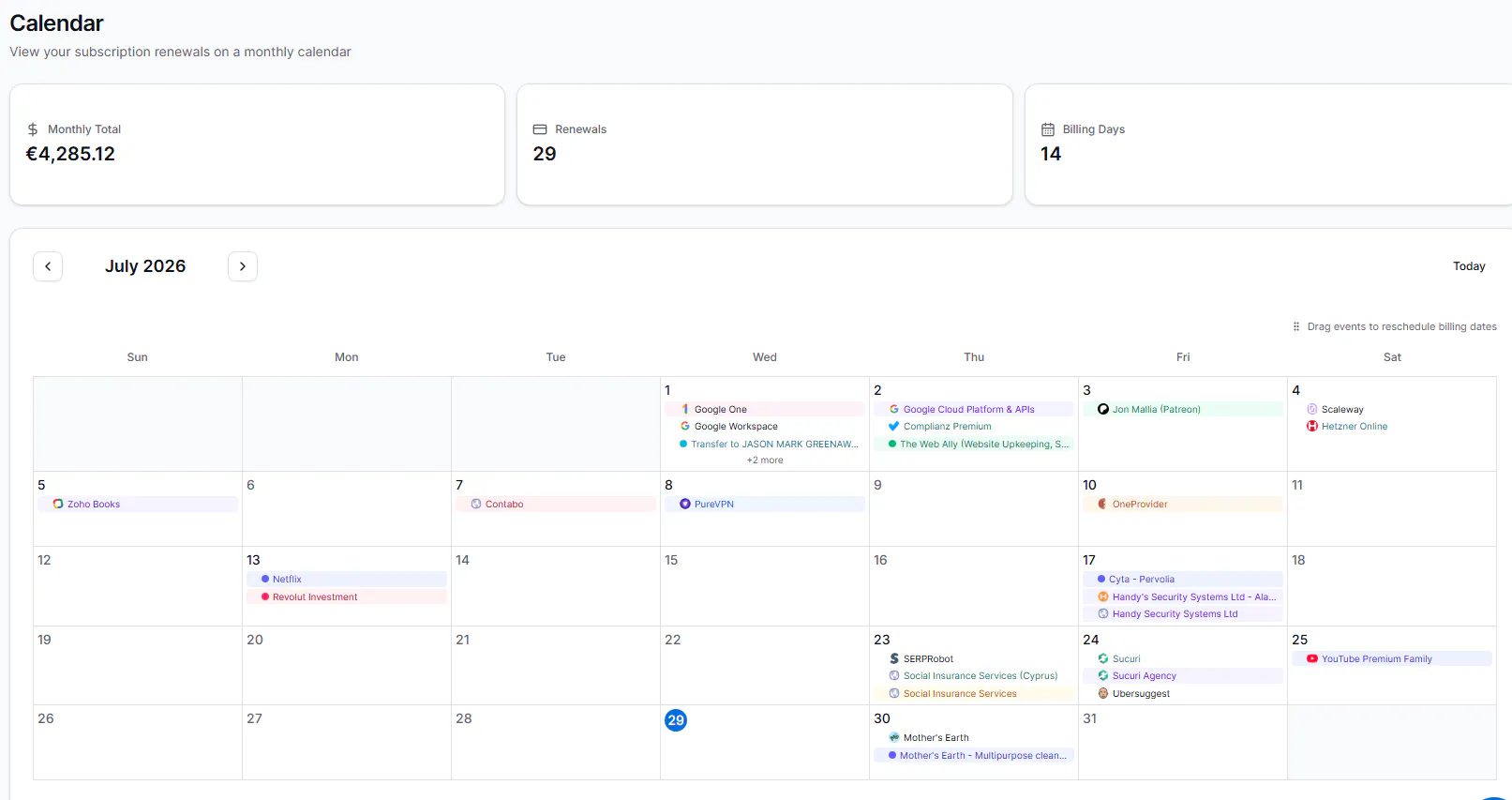Image resolution: width=1512 pixels, height=800 pixels.
Task: Click the Google Workspace logo icon
Action: 685,426
